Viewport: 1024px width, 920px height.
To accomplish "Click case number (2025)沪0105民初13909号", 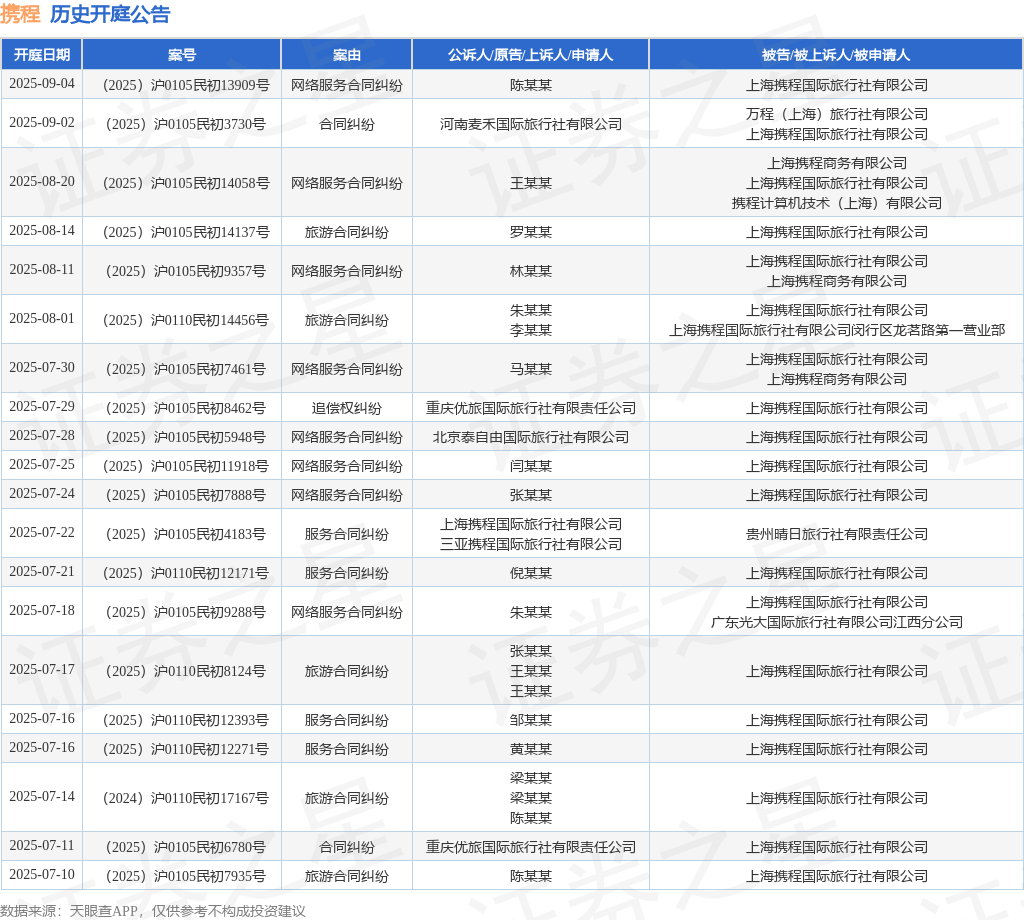I will [186, 85].
